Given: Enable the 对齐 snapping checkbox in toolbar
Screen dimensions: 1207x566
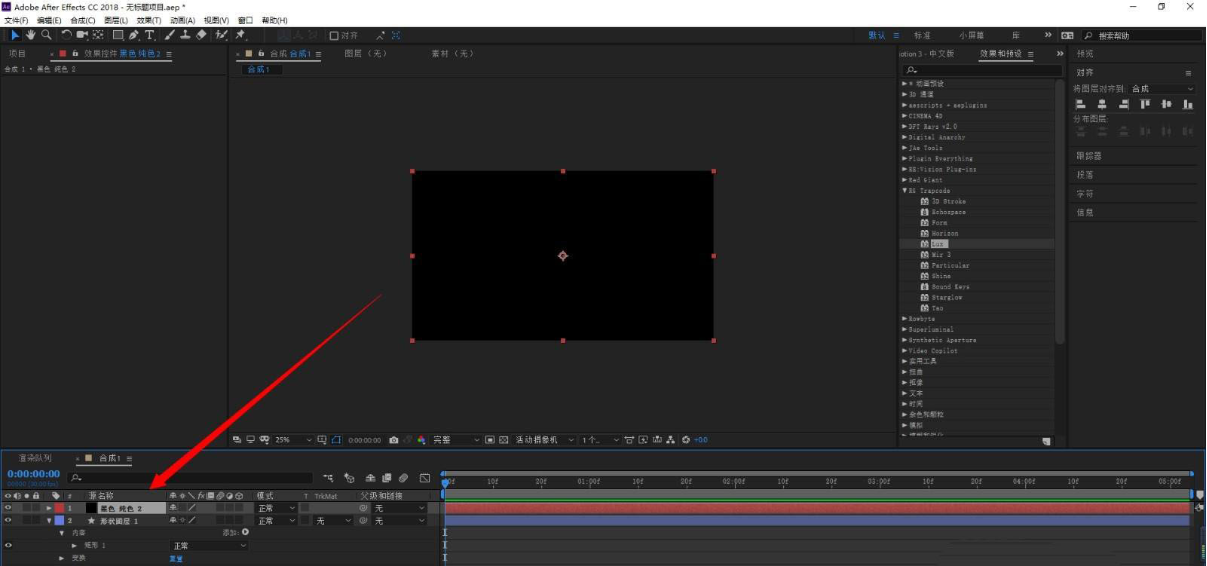Looking at the screenshot, I should [334, 35].
